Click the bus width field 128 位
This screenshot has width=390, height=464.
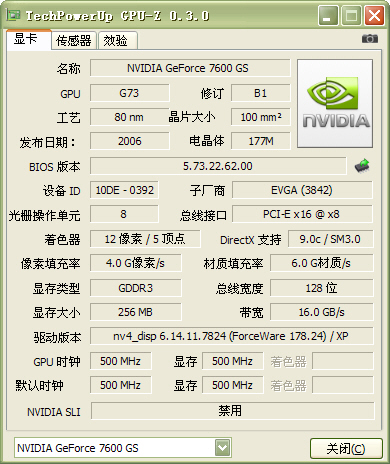321,288
